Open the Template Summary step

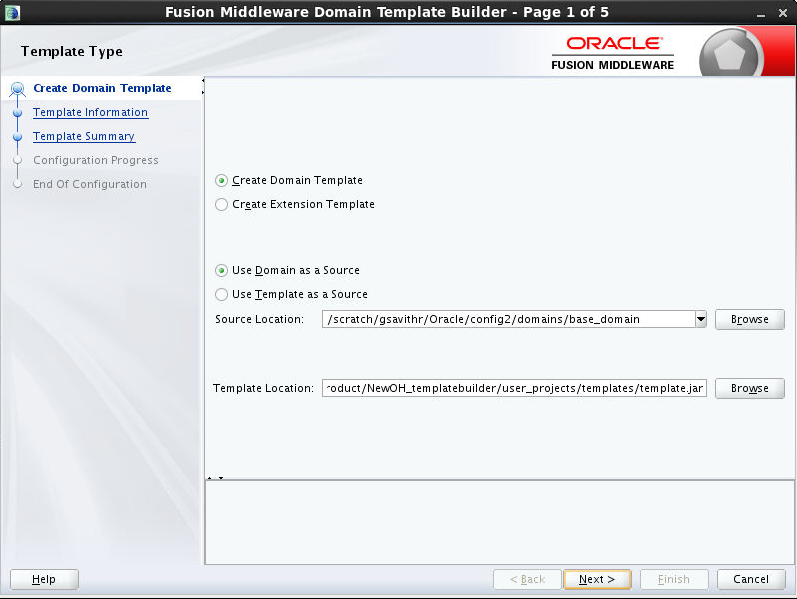tap(84, 136)
